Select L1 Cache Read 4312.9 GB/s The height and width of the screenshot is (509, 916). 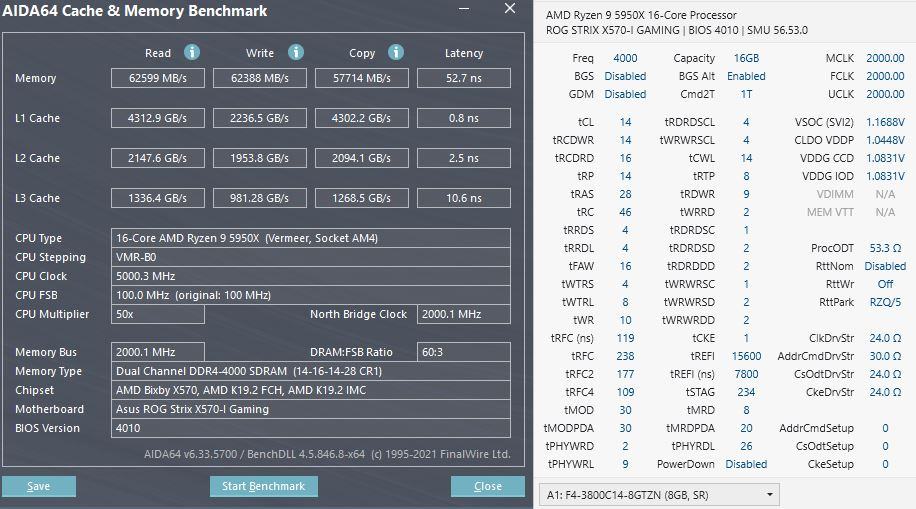tap(158, 118)
